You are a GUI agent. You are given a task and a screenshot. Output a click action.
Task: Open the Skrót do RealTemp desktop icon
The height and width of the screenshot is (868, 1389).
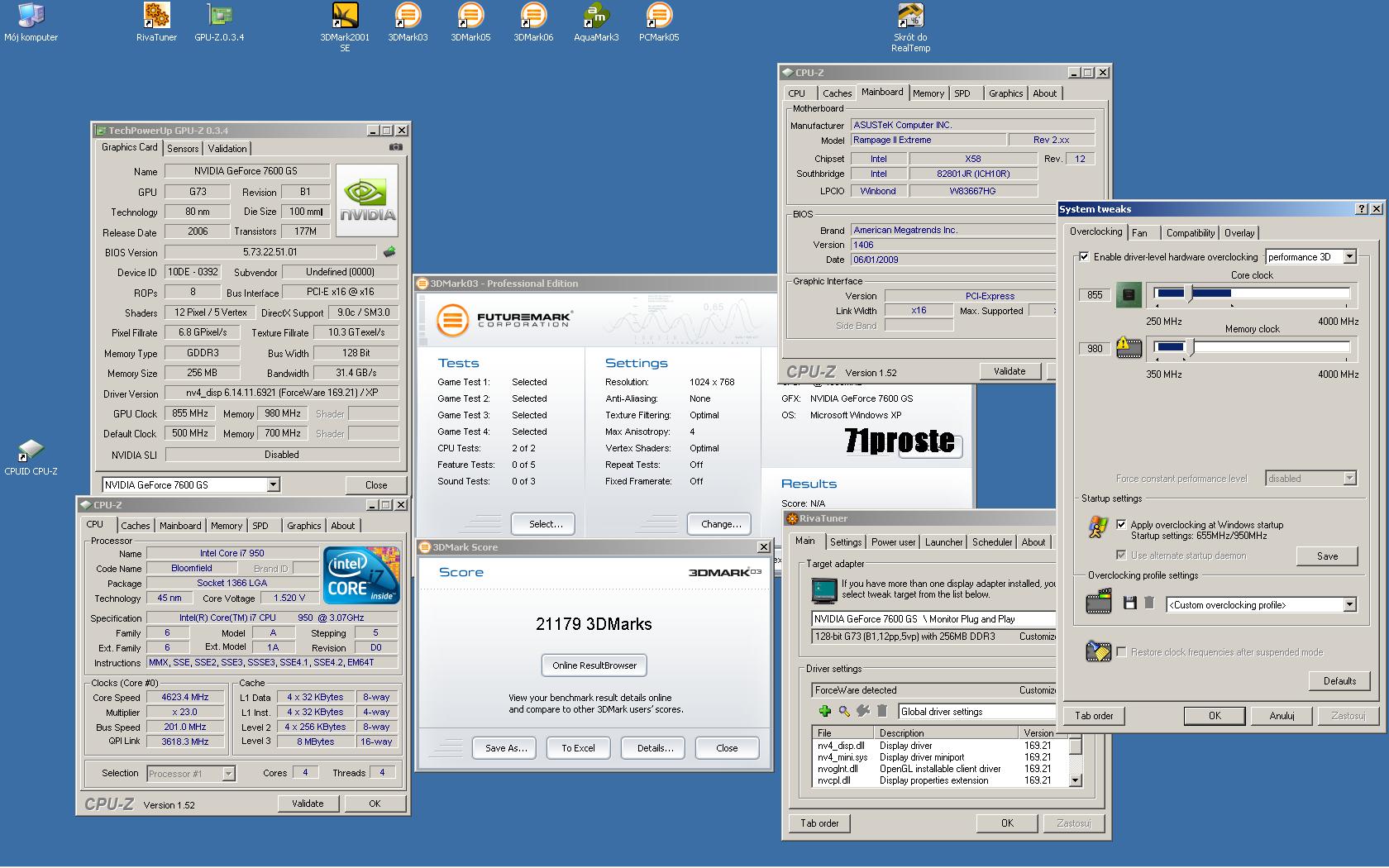[x=910, y=28]
